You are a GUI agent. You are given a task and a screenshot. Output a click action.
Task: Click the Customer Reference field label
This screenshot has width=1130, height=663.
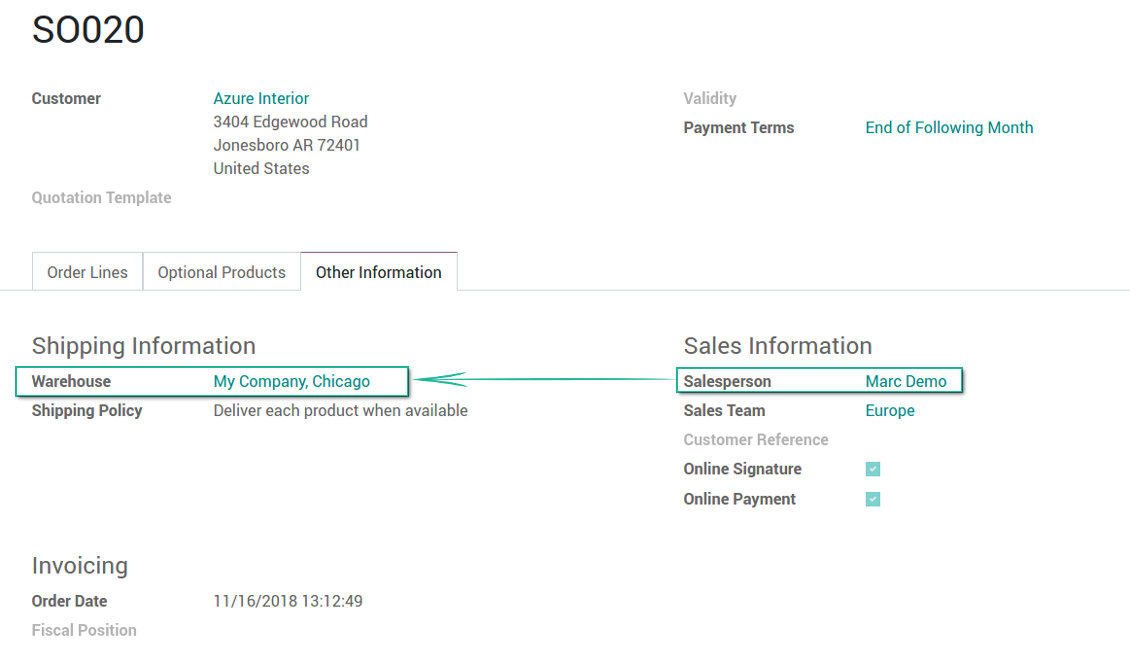click(x=756, y=440)
